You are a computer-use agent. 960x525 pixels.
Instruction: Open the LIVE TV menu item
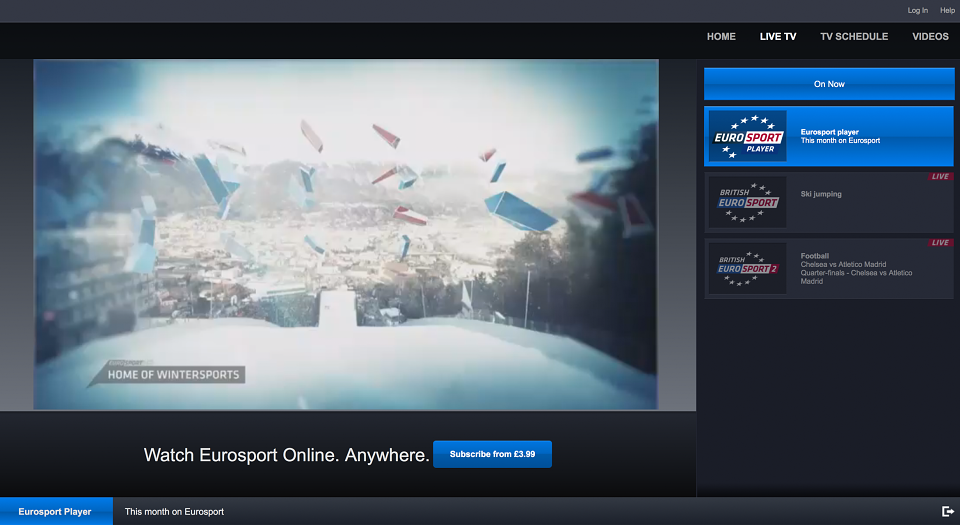pyautogui.click(x=778, y=37)
